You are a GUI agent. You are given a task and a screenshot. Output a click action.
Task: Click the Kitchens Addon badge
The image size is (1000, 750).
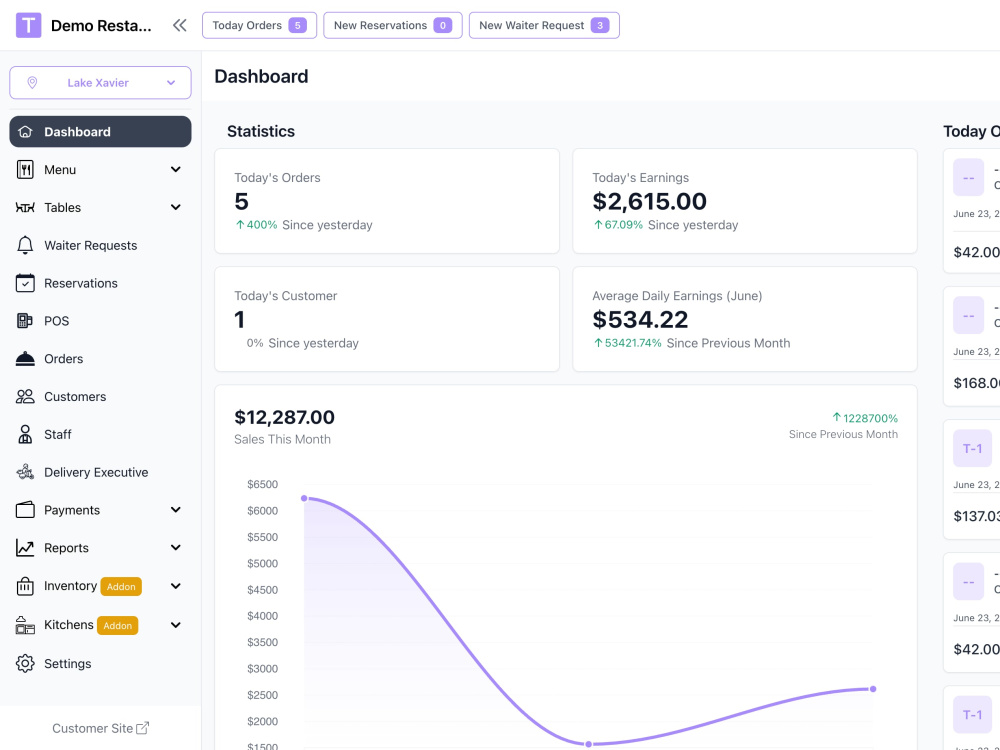pyautogui.click(x=117, y=626)
